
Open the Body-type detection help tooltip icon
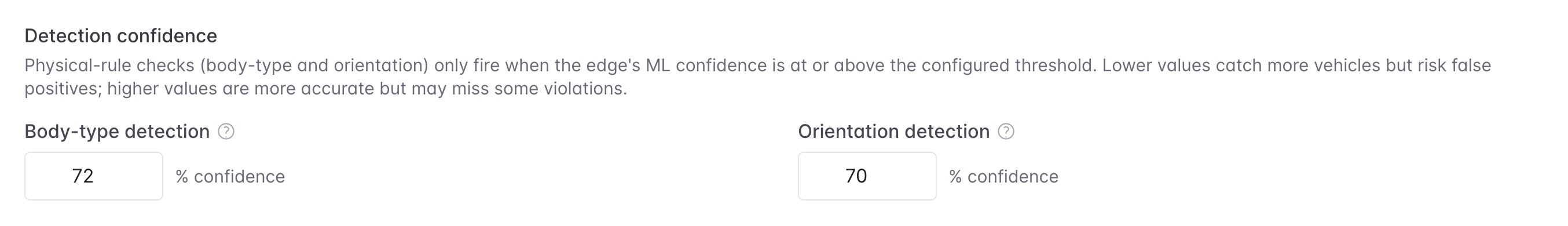(226, 132)
